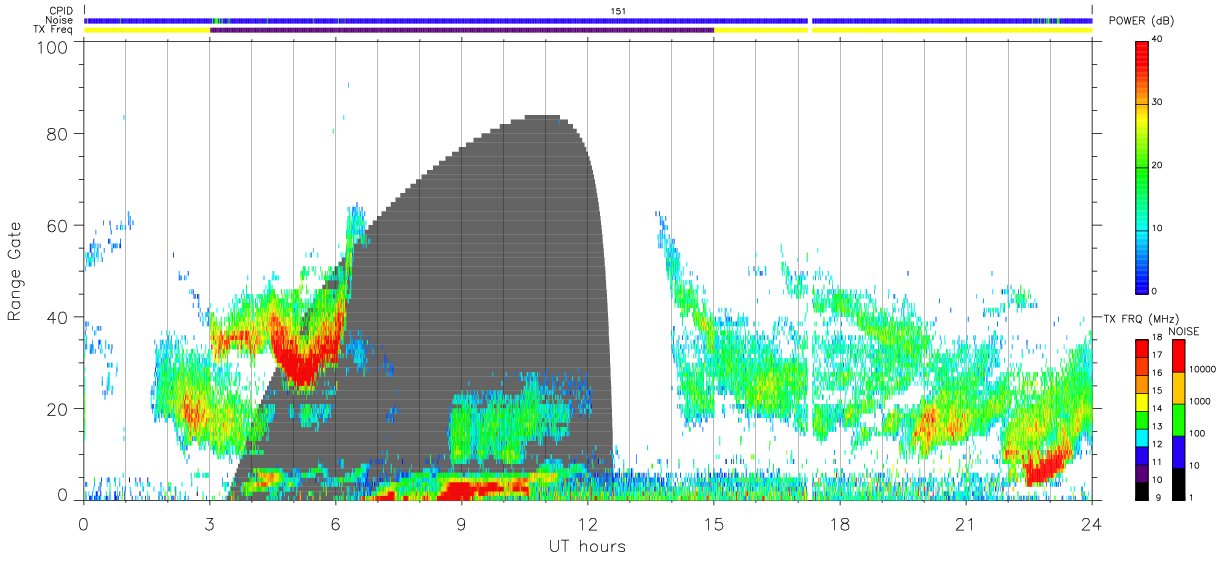1228x567 pixels.
Task: Click the 80 label on Range Gate axis
Action: [58, 134]
